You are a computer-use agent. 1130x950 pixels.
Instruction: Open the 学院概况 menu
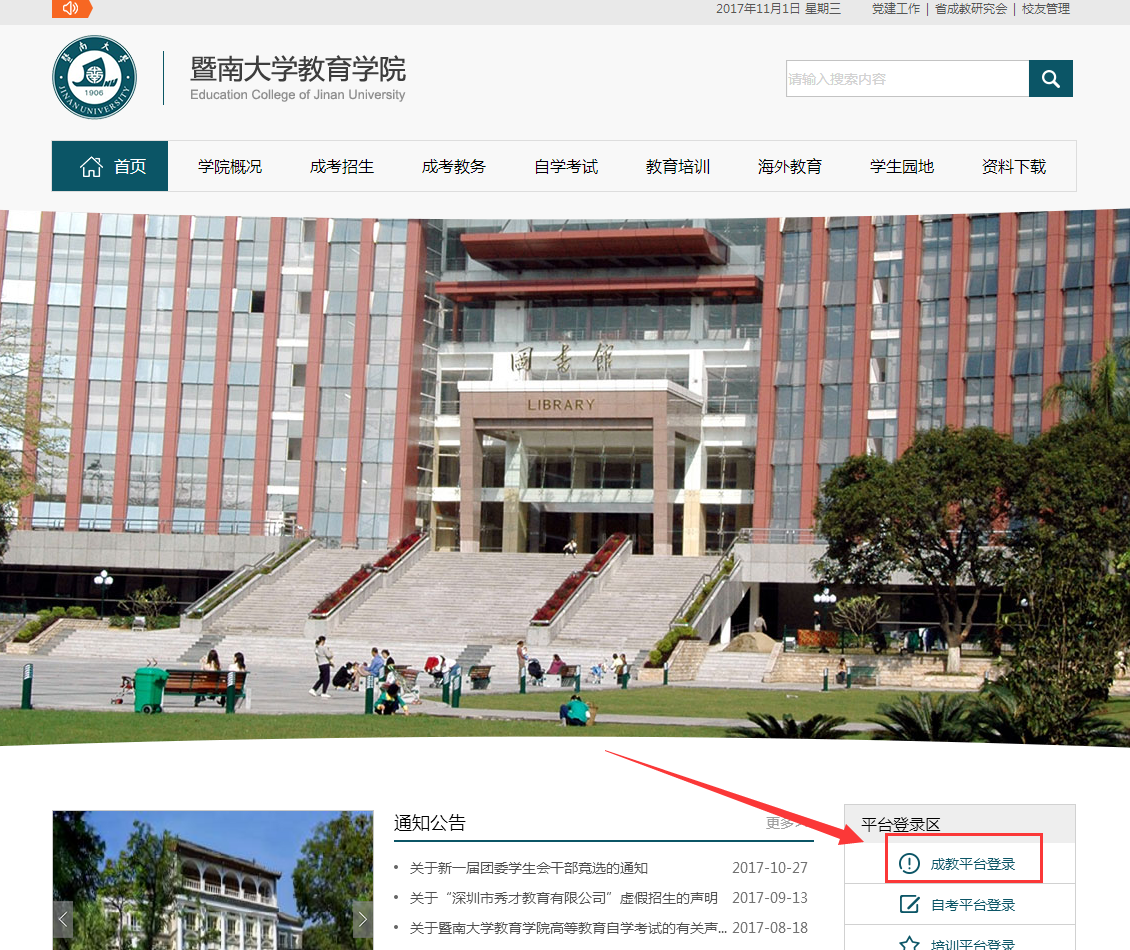pos(230,167)
